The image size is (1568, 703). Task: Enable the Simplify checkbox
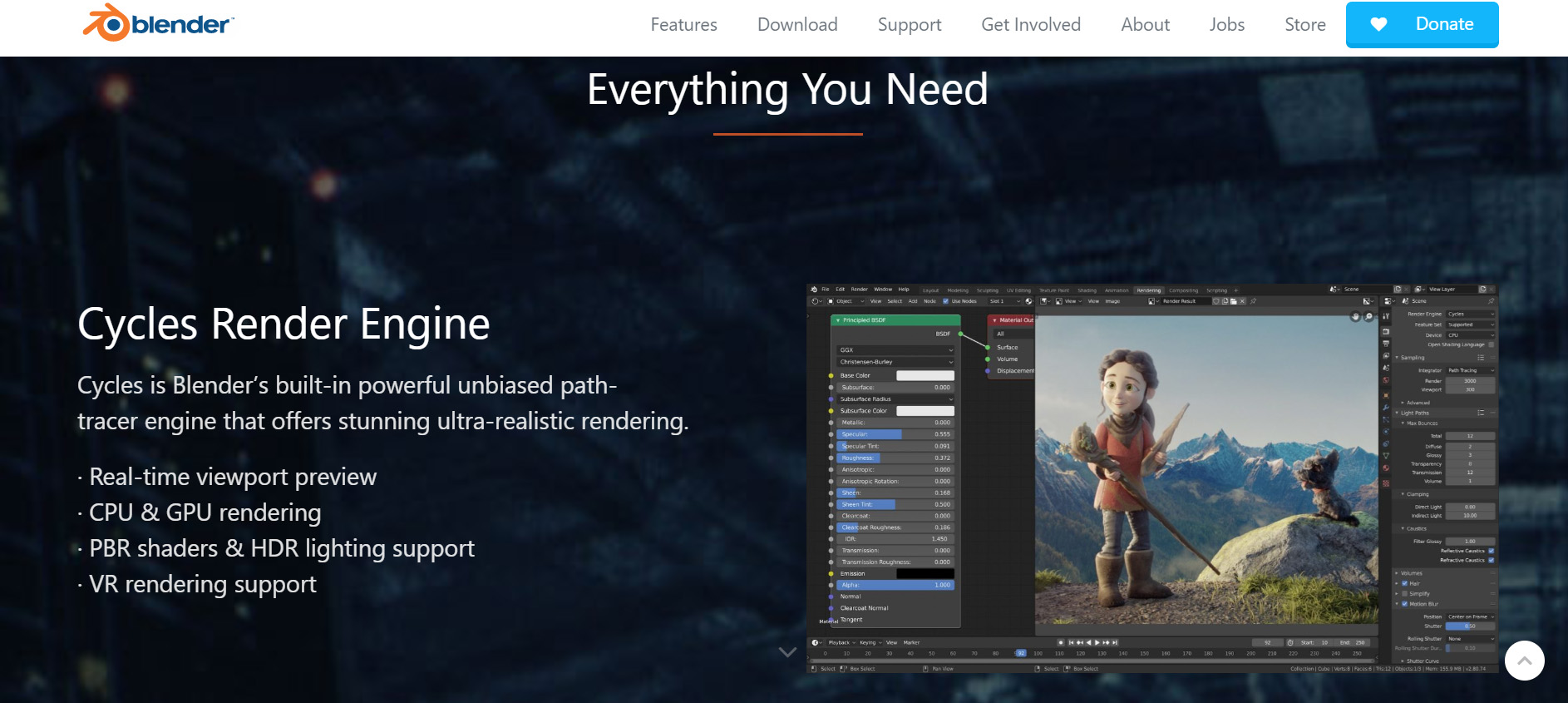pyautogui.click(x=1404, y=594)
